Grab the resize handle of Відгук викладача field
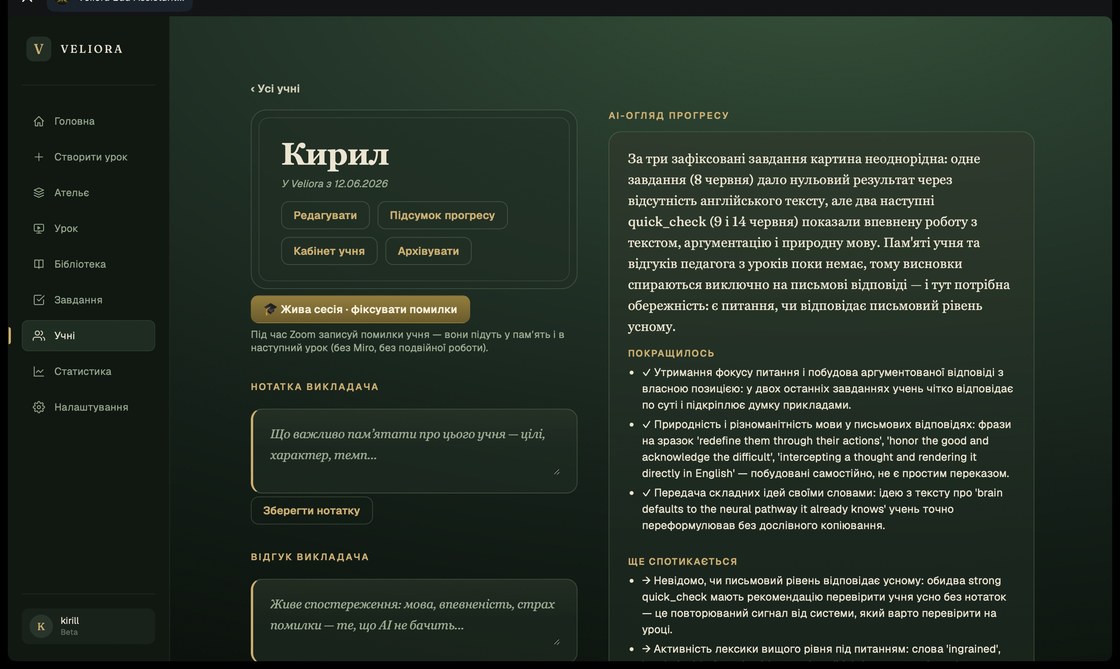Screen dimensions: 1120x669 [556, 641]
